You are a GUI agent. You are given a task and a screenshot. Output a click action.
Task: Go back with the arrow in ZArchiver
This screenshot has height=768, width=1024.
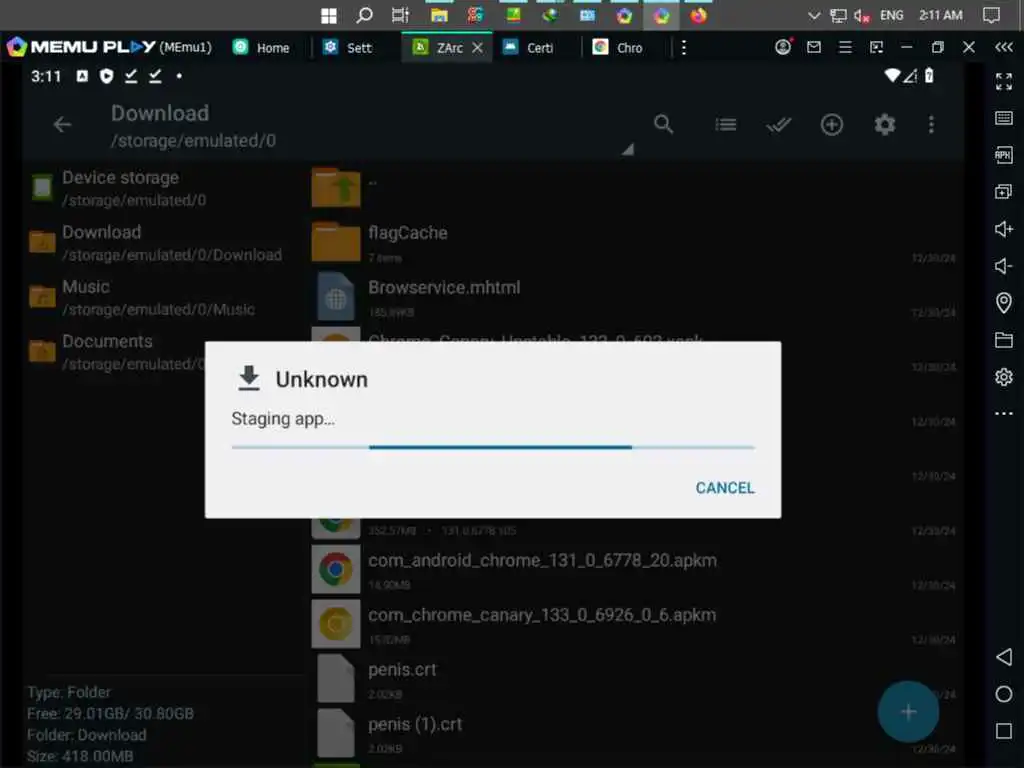63,124
